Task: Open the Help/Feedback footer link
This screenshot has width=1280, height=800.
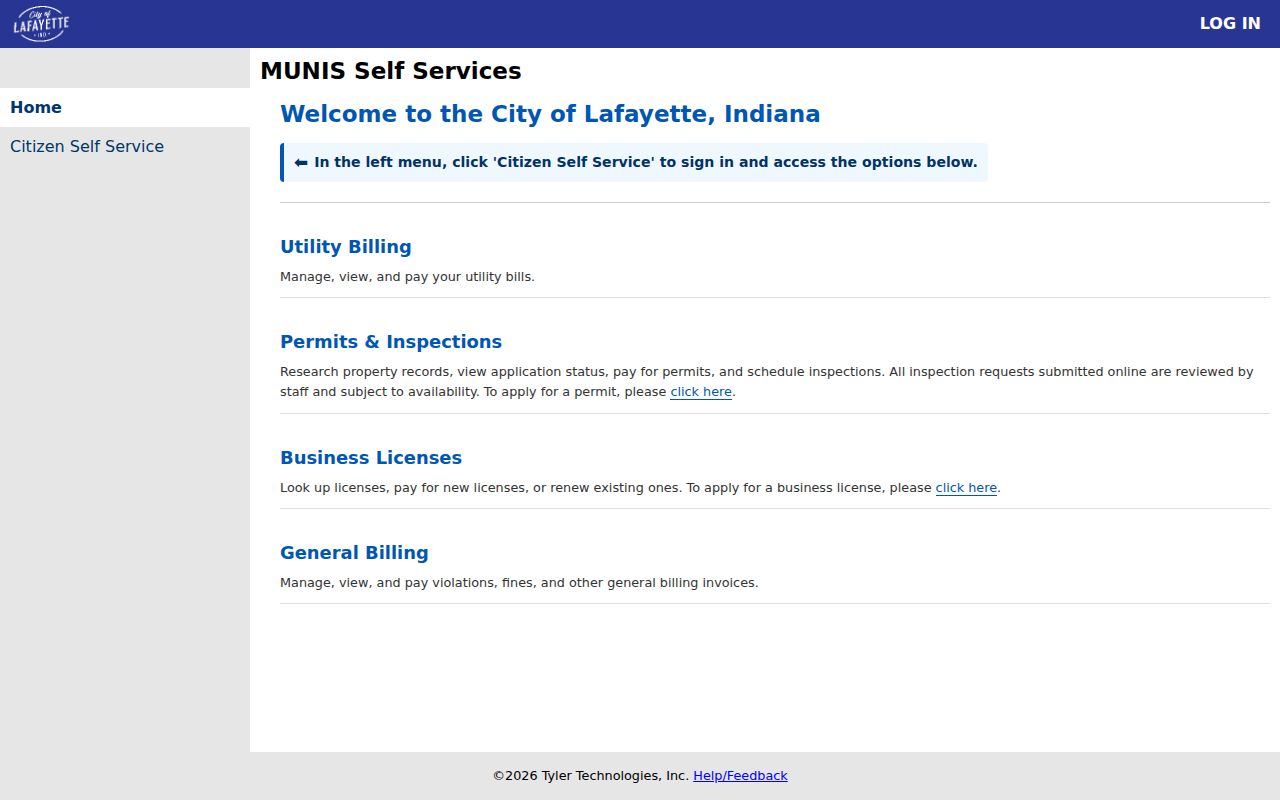Action: coord(740,776)
